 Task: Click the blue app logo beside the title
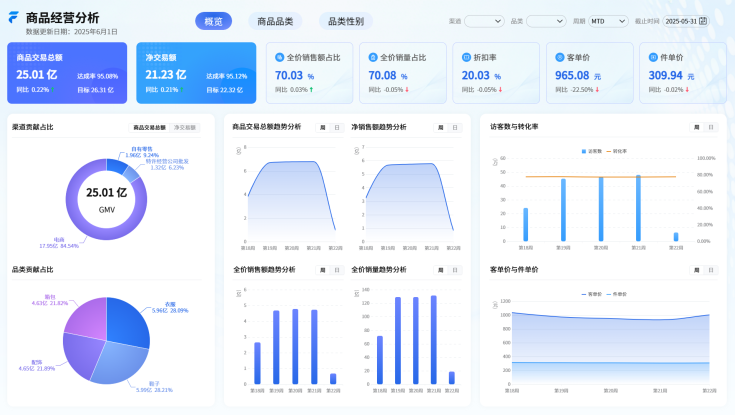tap(13, 17)
